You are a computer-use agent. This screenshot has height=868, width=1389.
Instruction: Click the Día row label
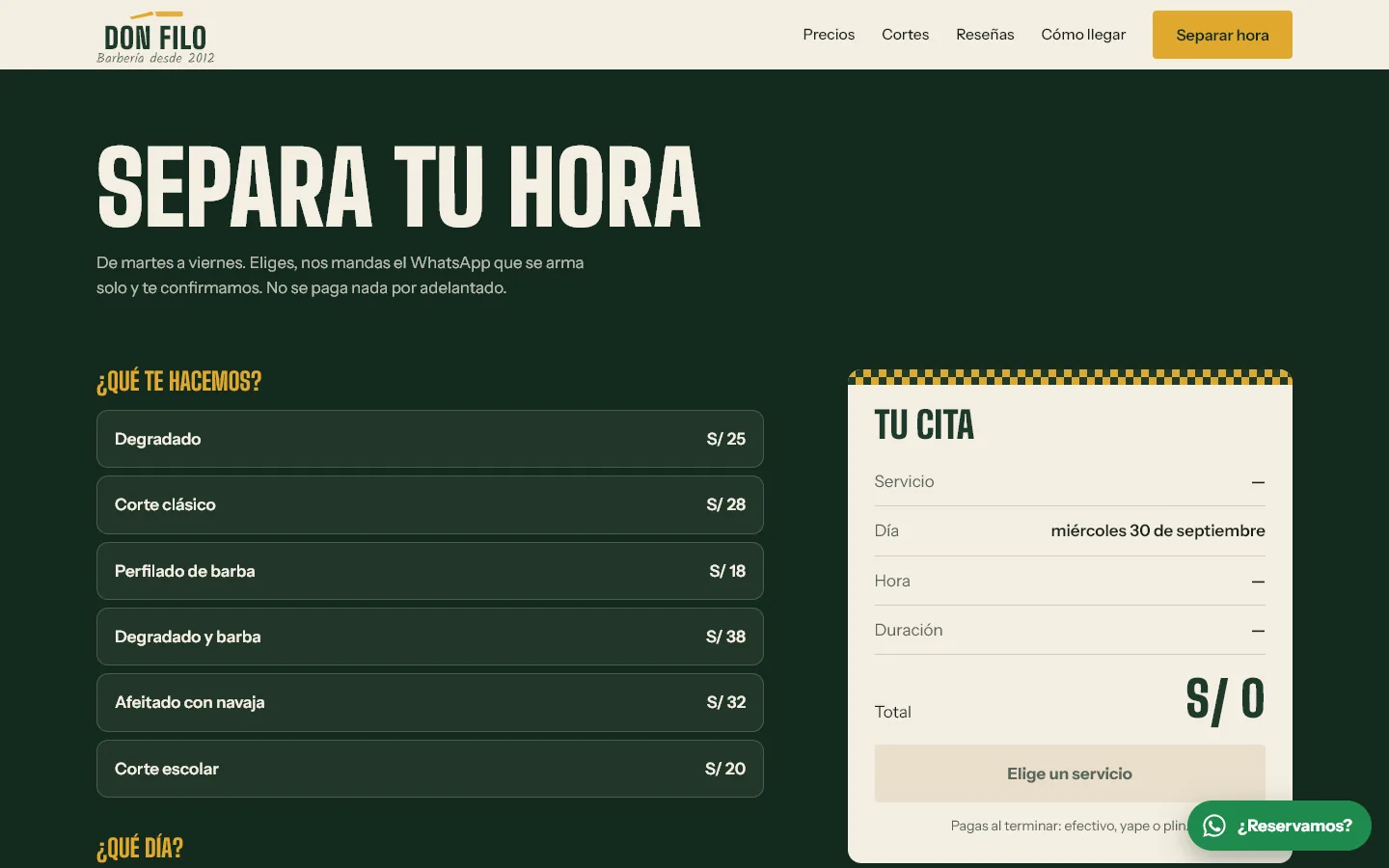click(x=886, y=530)
